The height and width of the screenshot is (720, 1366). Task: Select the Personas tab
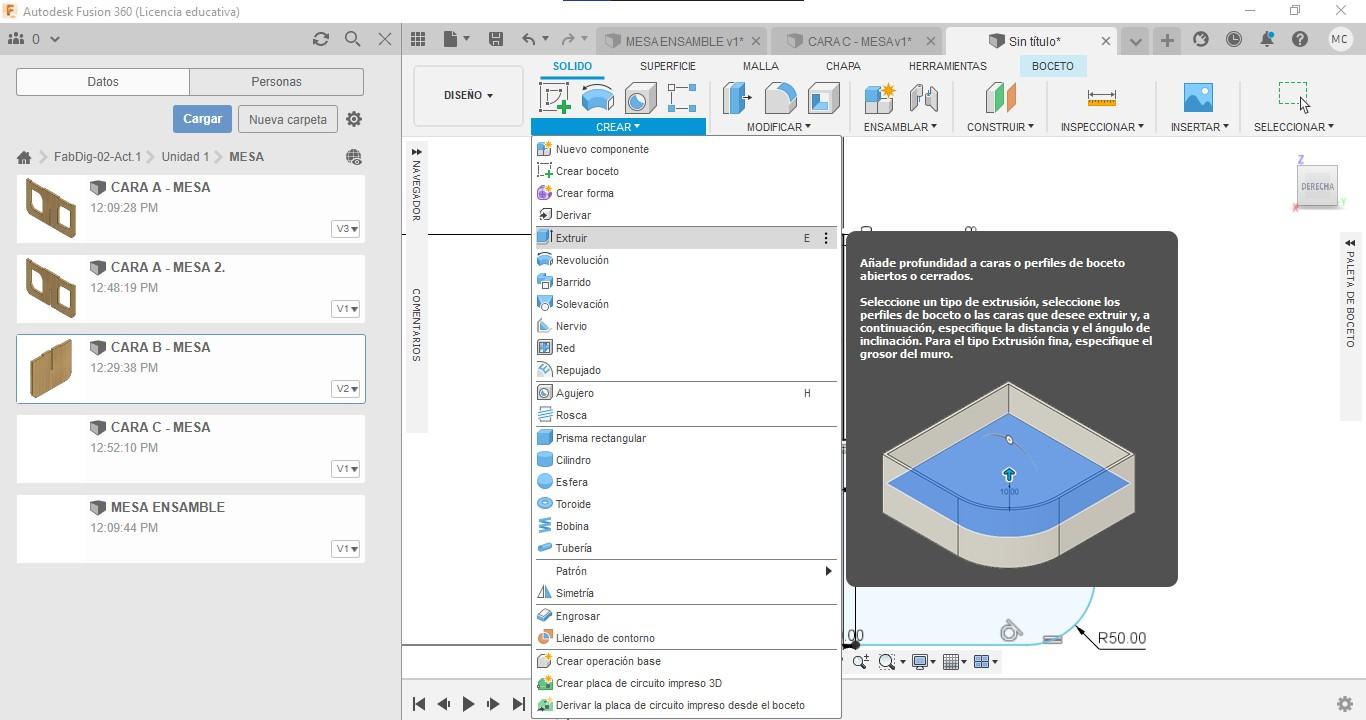click(x=276, y=82)
